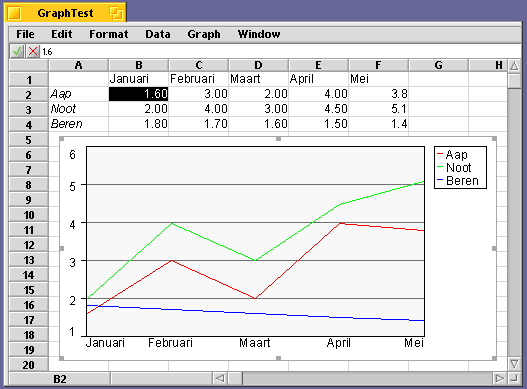Click cell with value 1.70

tap(199, 124)
